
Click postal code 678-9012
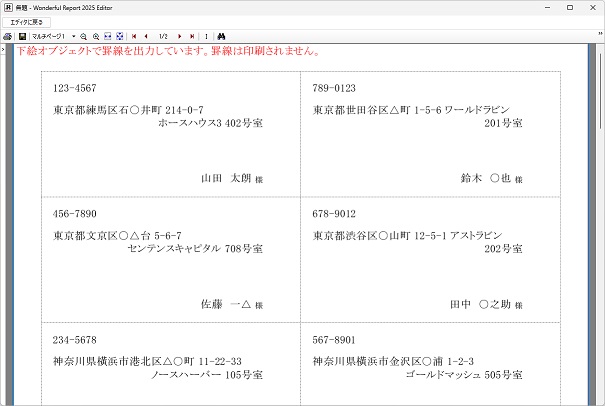(334, 214)
